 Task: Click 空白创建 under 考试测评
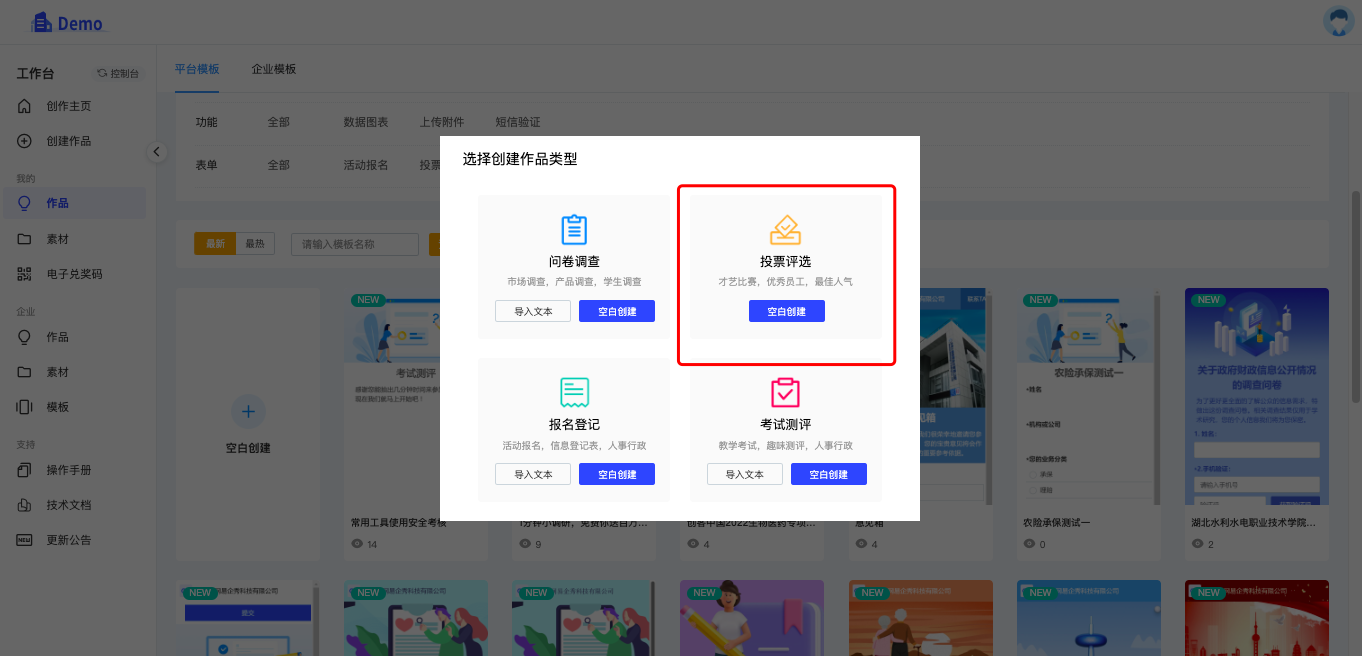[828, 474]
